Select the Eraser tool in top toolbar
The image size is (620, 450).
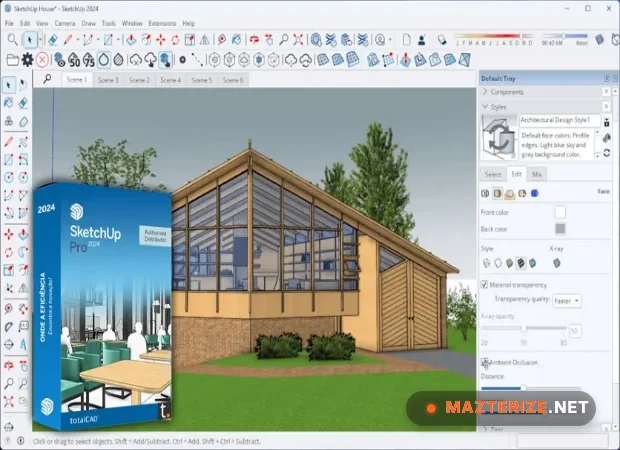click(x=53, y=40)
